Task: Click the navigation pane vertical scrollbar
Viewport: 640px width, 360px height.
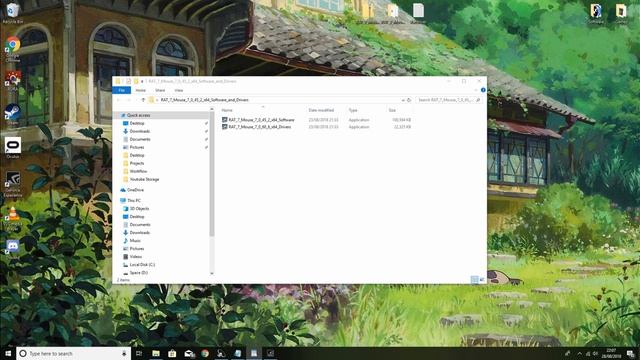Action: [212, 174]
